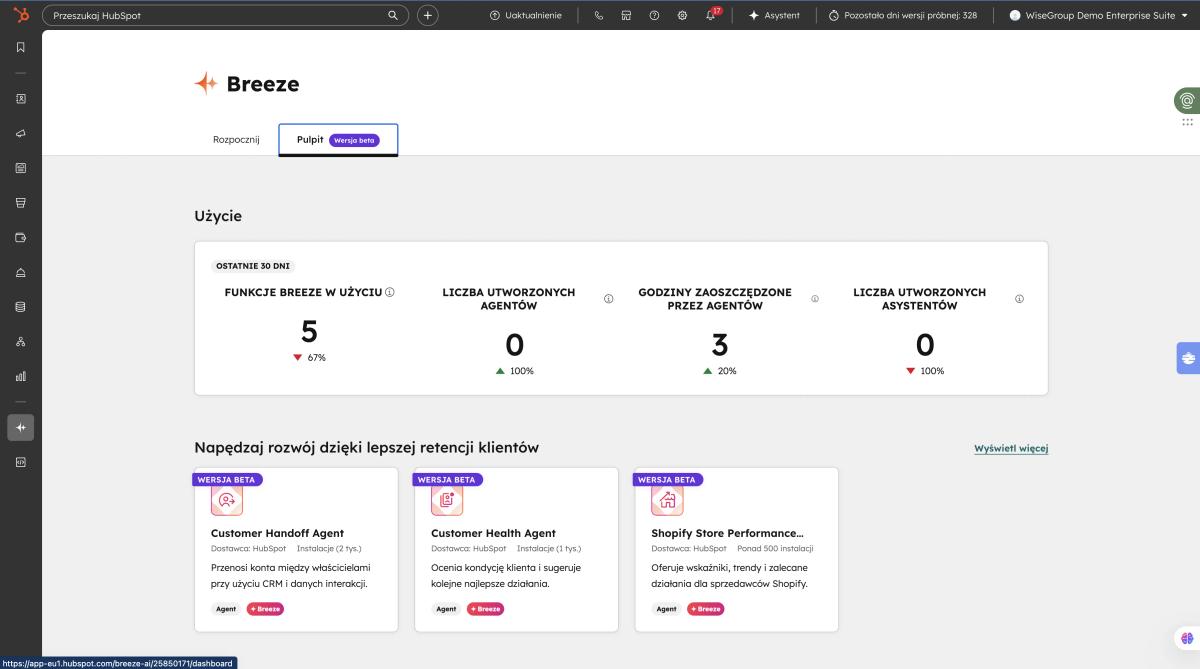
Task: Click the Wersja beta badge on Pulpit tab
Action: coord(354,140)
